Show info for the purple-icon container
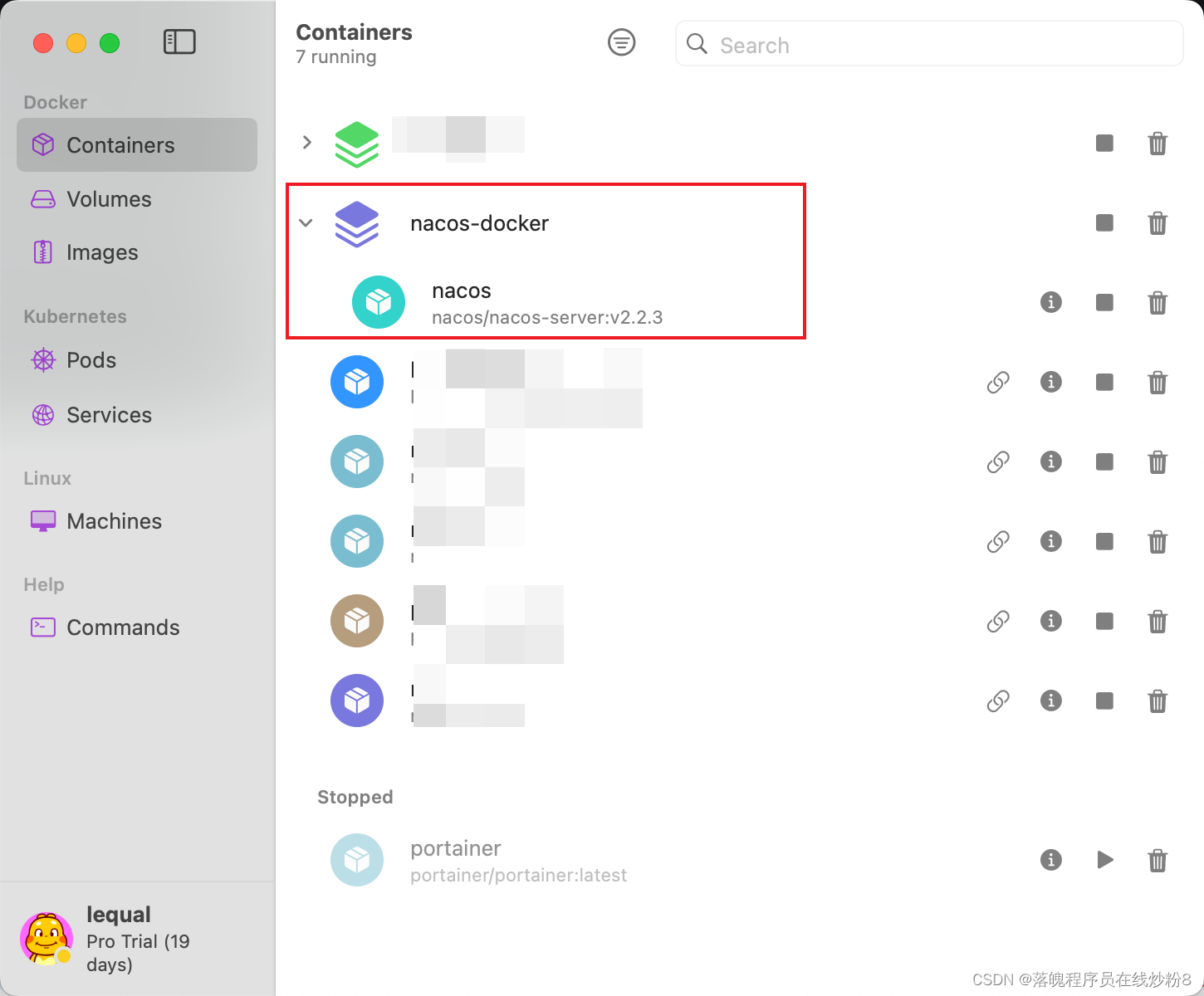 [x=1051, y=701]
